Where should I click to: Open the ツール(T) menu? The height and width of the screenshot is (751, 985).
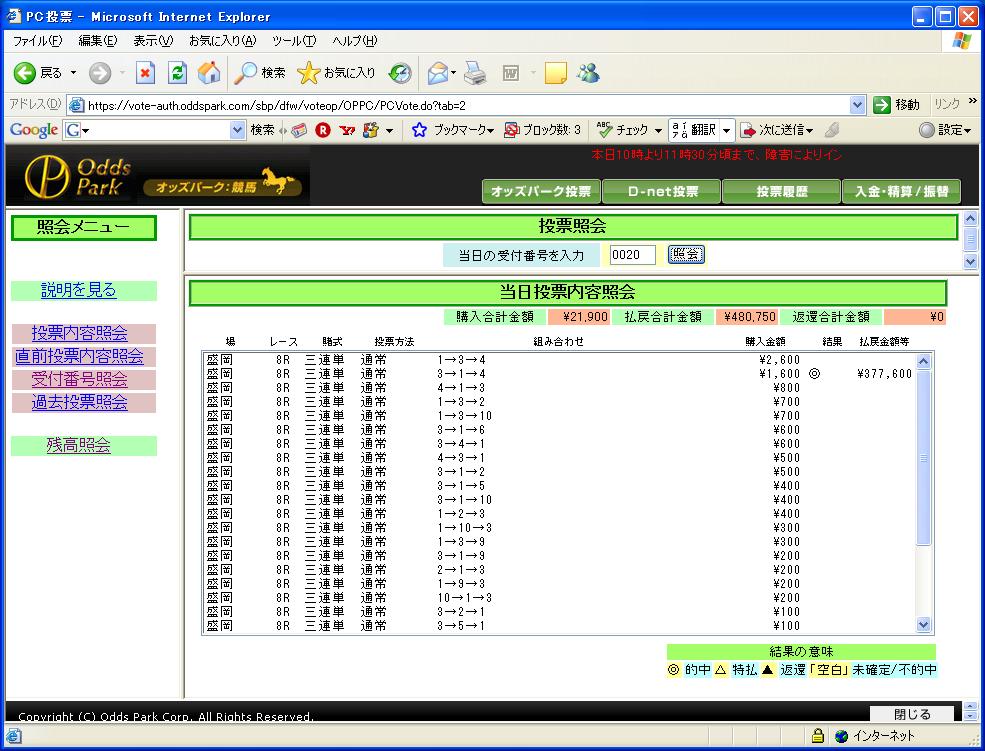(x=293, y=41)
